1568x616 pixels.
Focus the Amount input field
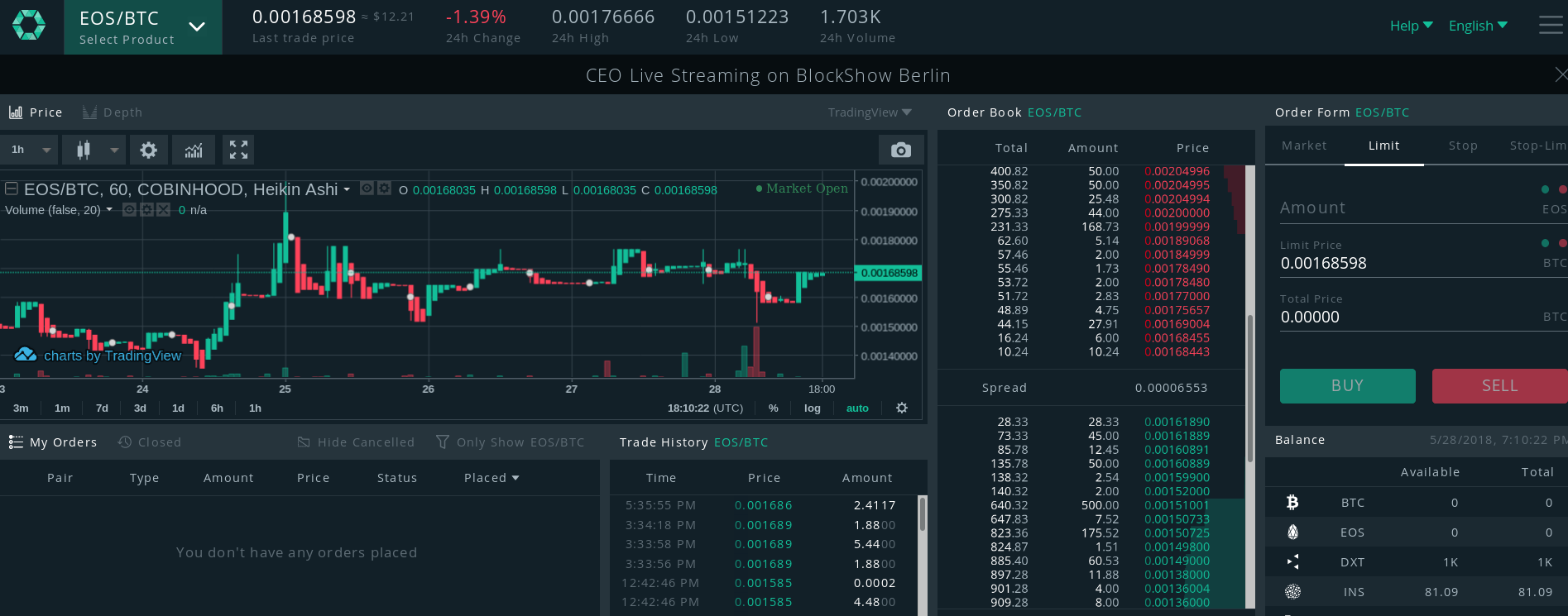coord(1423,208)
